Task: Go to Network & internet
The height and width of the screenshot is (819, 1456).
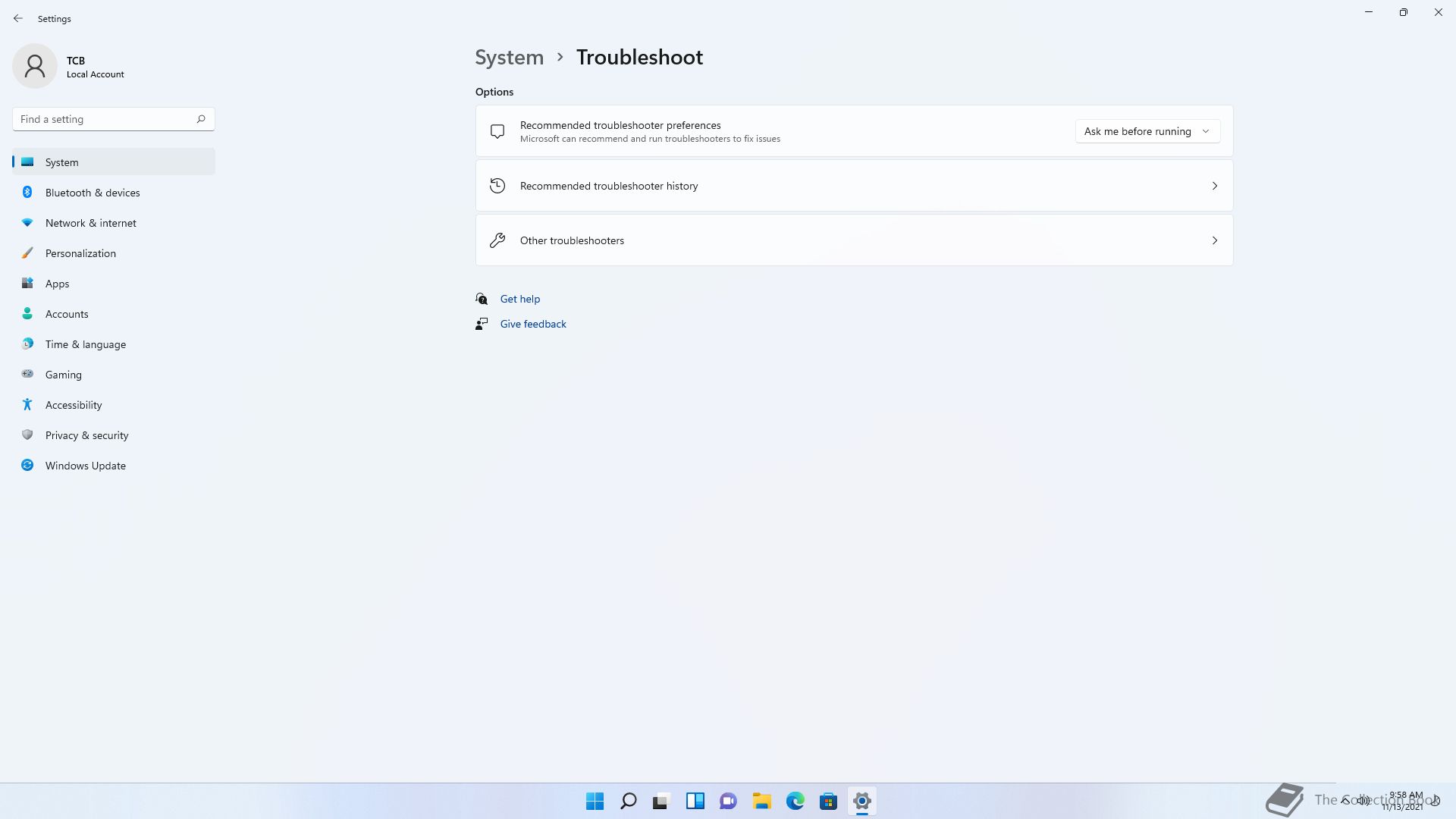Action: [114, 223]
